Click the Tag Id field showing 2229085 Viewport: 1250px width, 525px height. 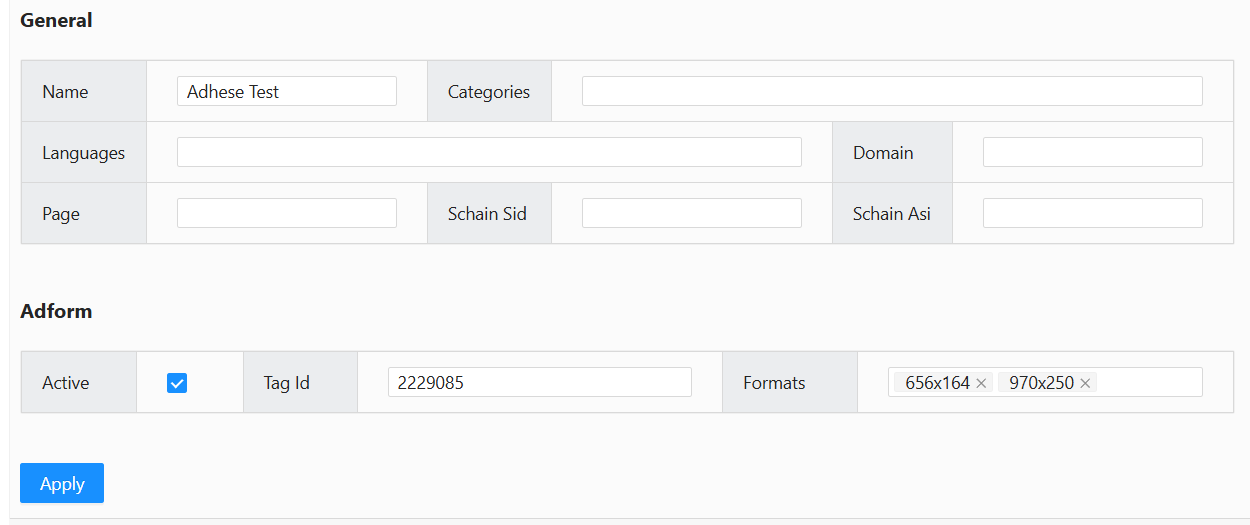[539, 382]
